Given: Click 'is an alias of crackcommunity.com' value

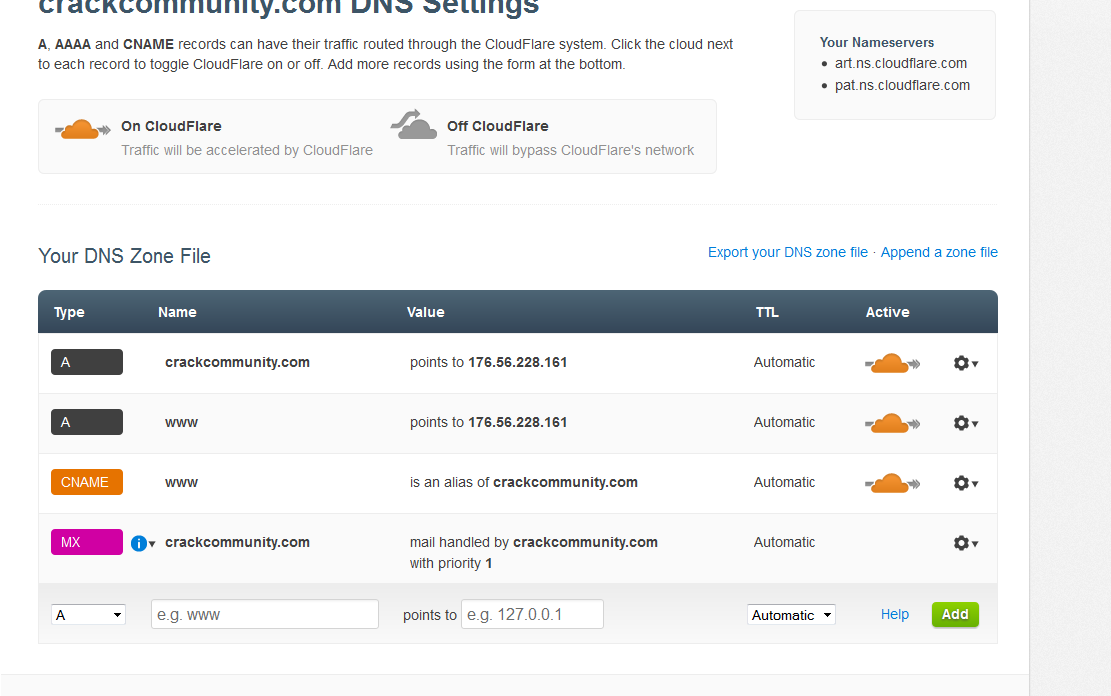Looking at the screenshot, I should coord(524,482).
